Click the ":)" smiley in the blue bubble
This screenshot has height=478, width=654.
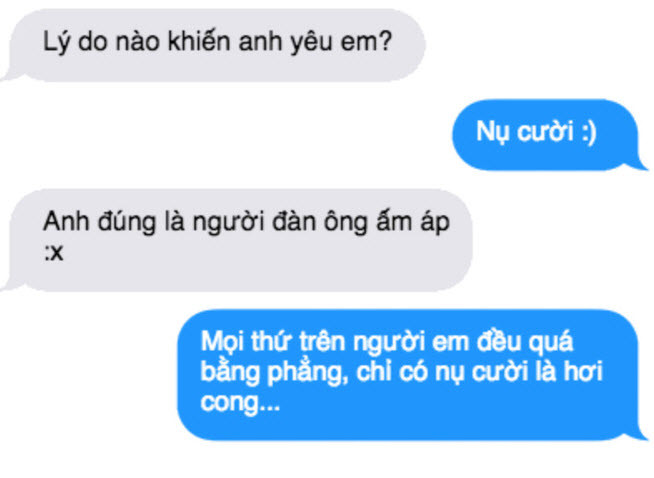pos(589,132)
